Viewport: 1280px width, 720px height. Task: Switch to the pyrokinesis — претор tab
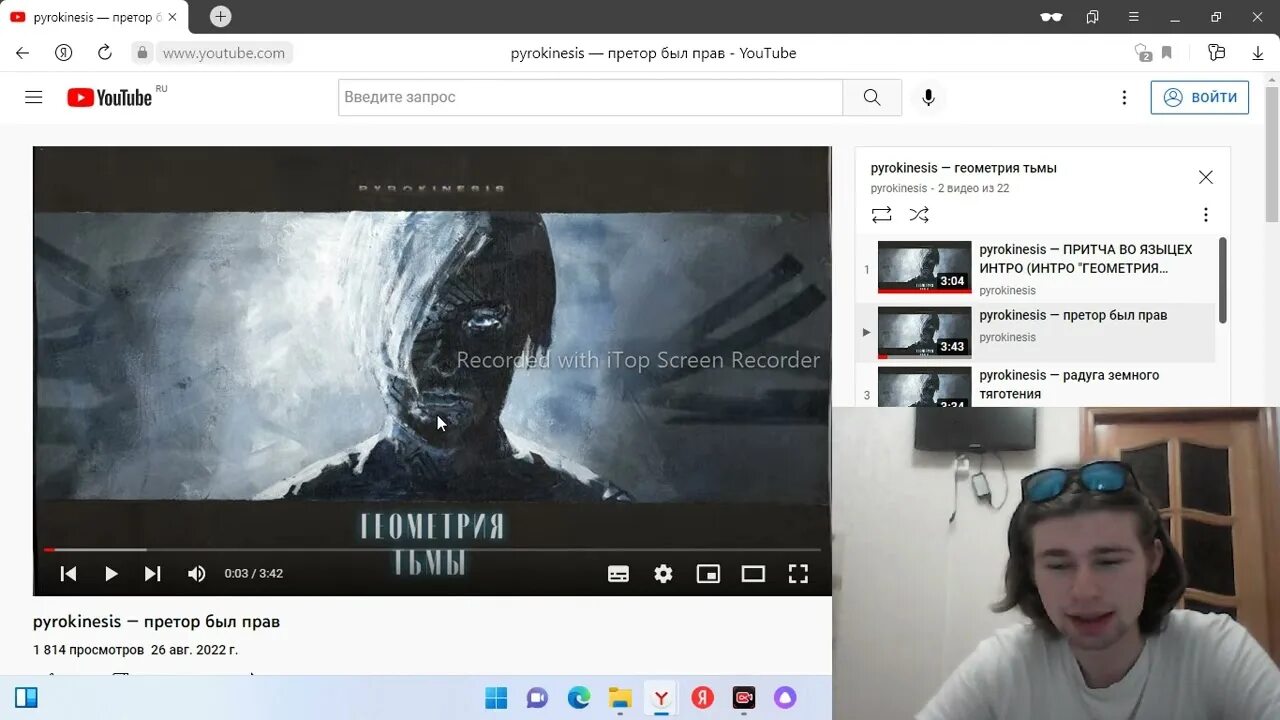[x=95, y=17]
